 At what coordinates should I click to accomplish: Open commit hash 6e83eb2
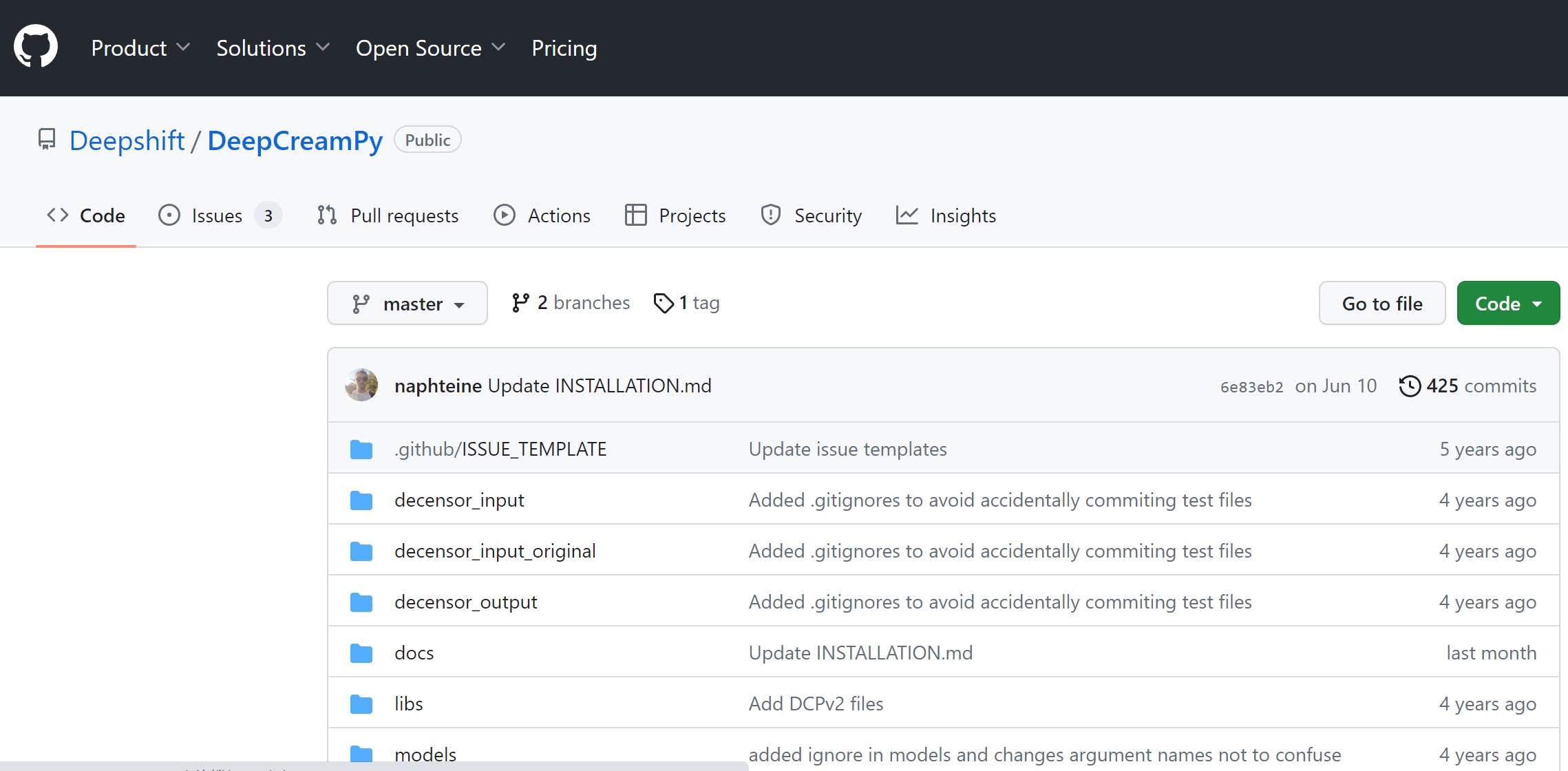click(1252, 387)
